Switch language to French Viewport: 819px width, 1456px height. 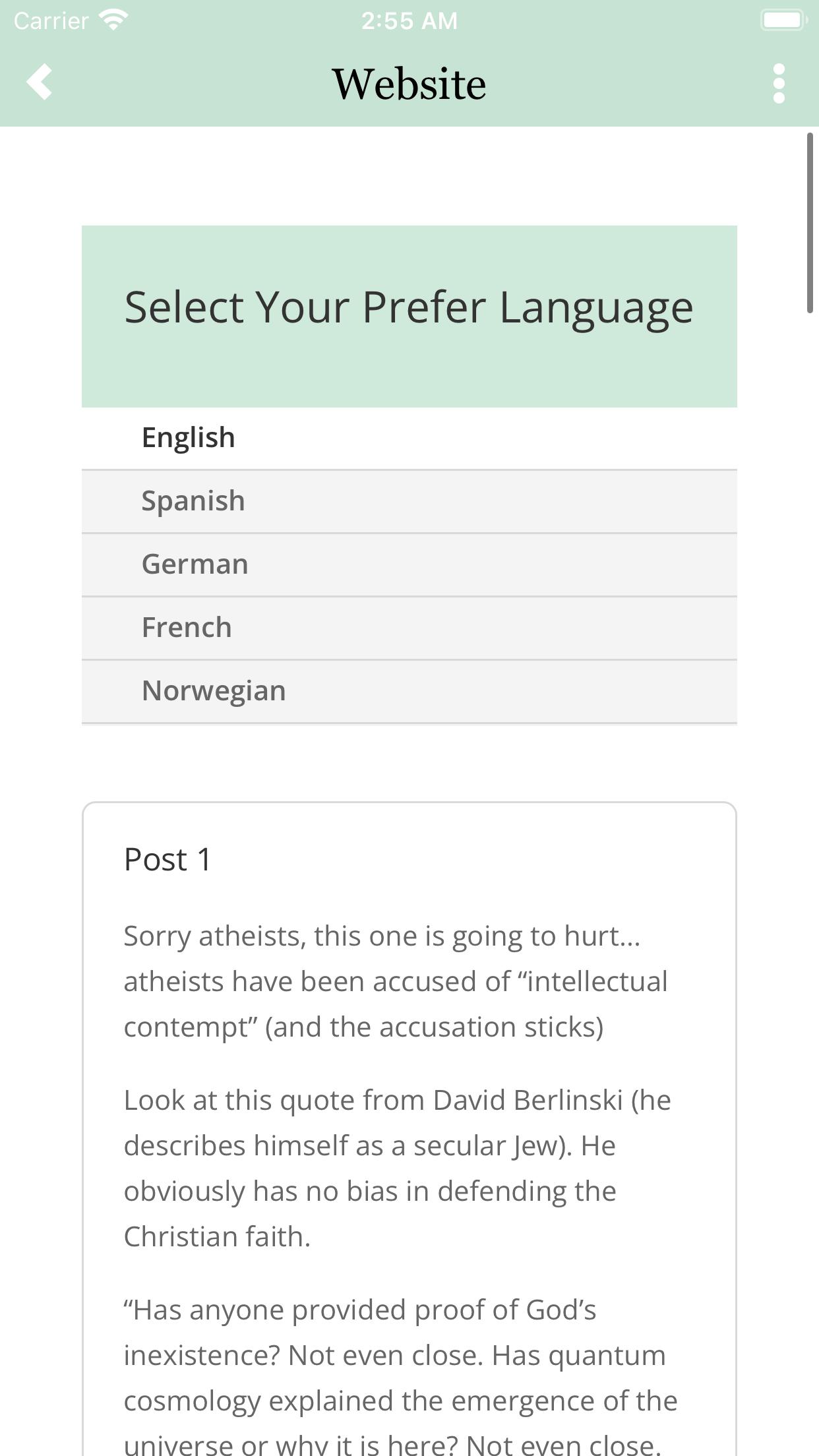409,628
